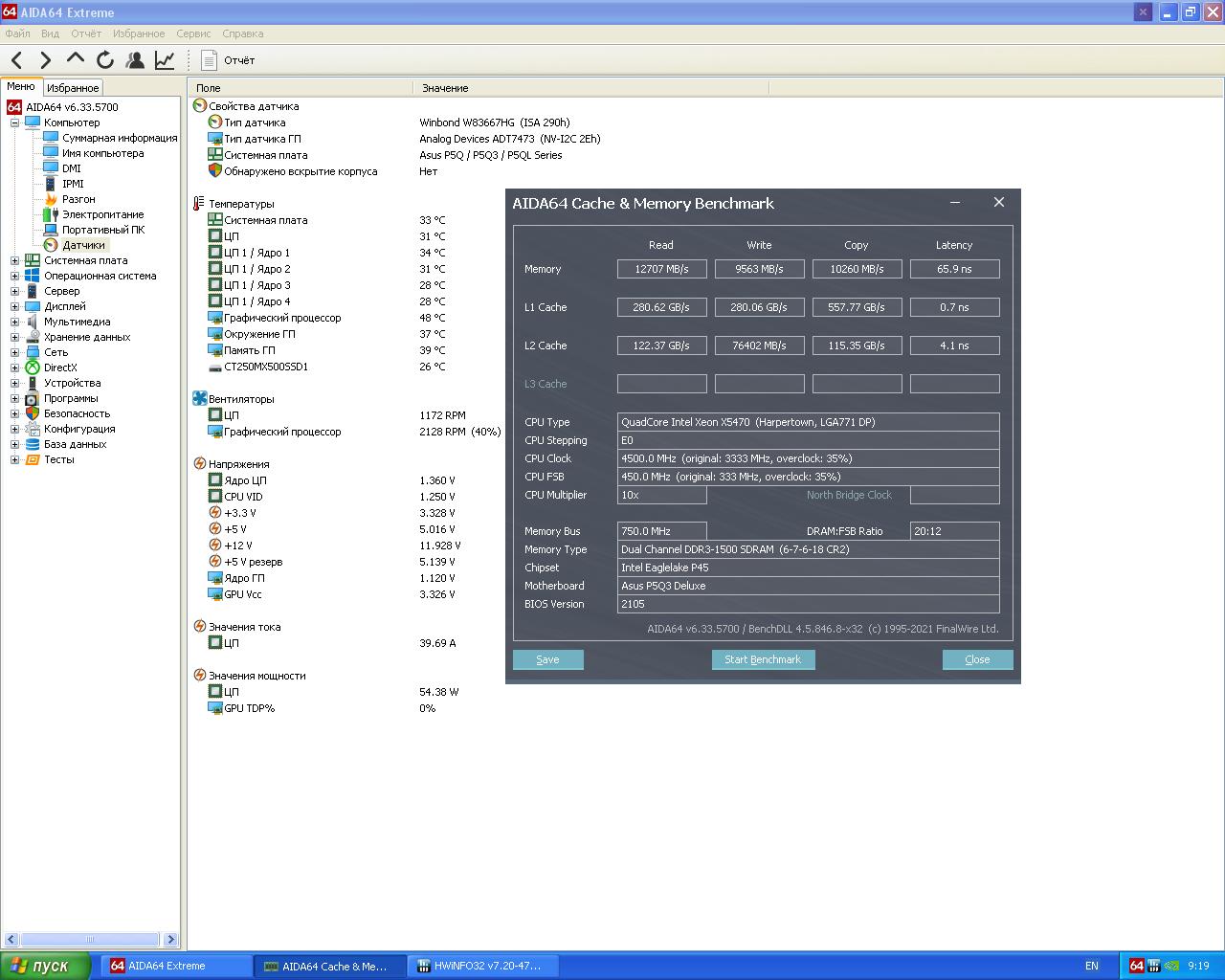Expand the Мультимедиа tree node
The width and height of the screenshot is (1225, 980).
click(x=14, y=322)
